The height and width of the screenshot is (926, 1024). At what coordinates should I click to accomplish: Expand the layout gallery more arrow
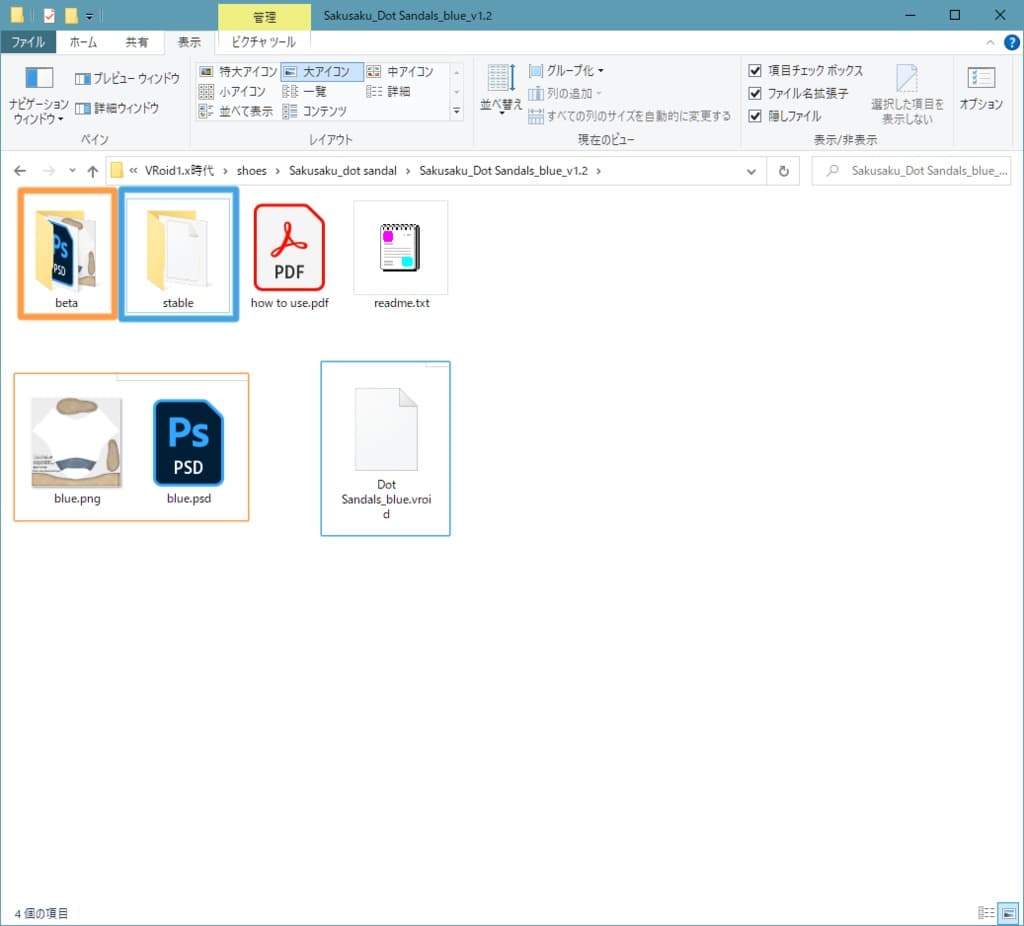[x=457, y=111]
